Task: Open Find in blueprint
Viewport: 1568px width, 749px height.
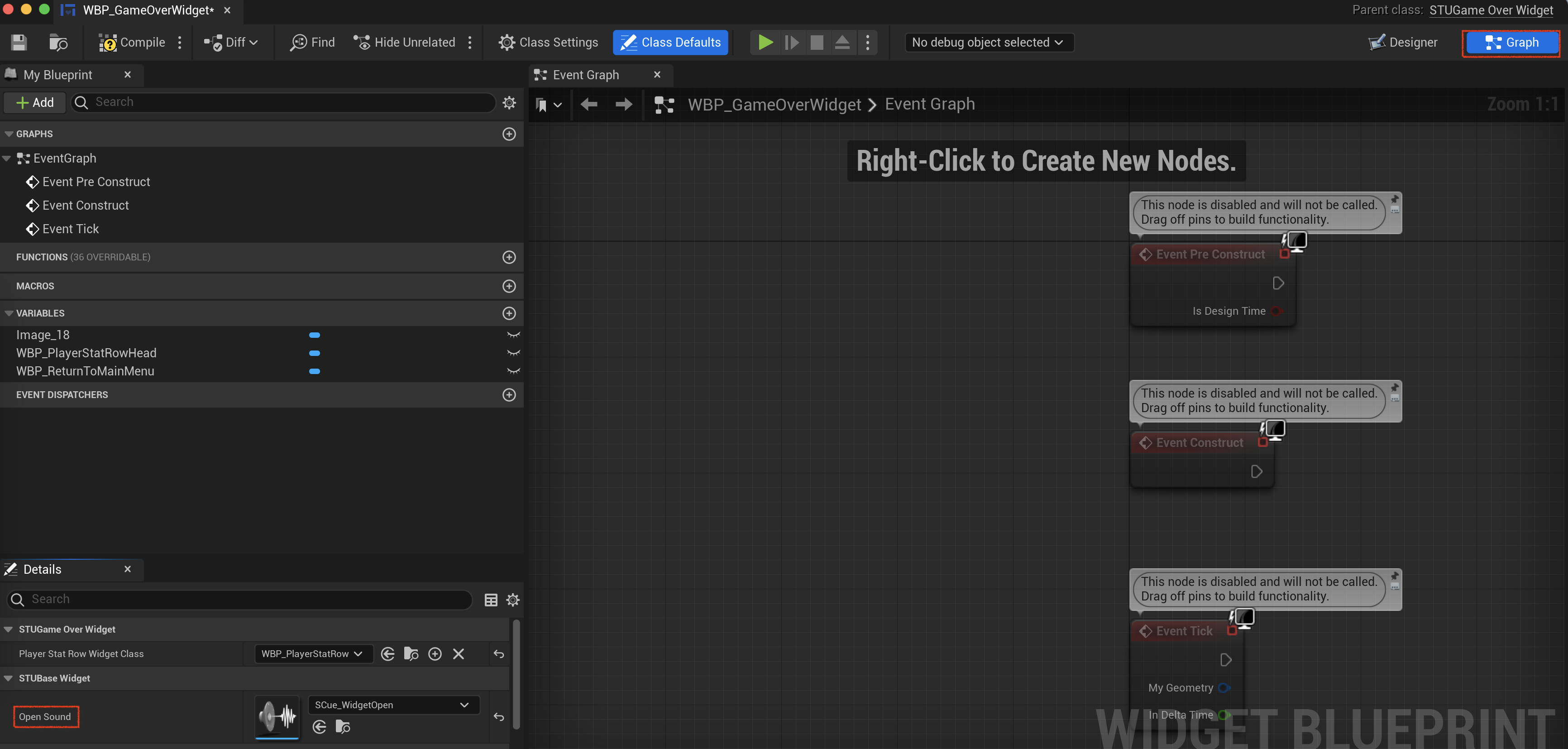Action: (x=312, y=43)
